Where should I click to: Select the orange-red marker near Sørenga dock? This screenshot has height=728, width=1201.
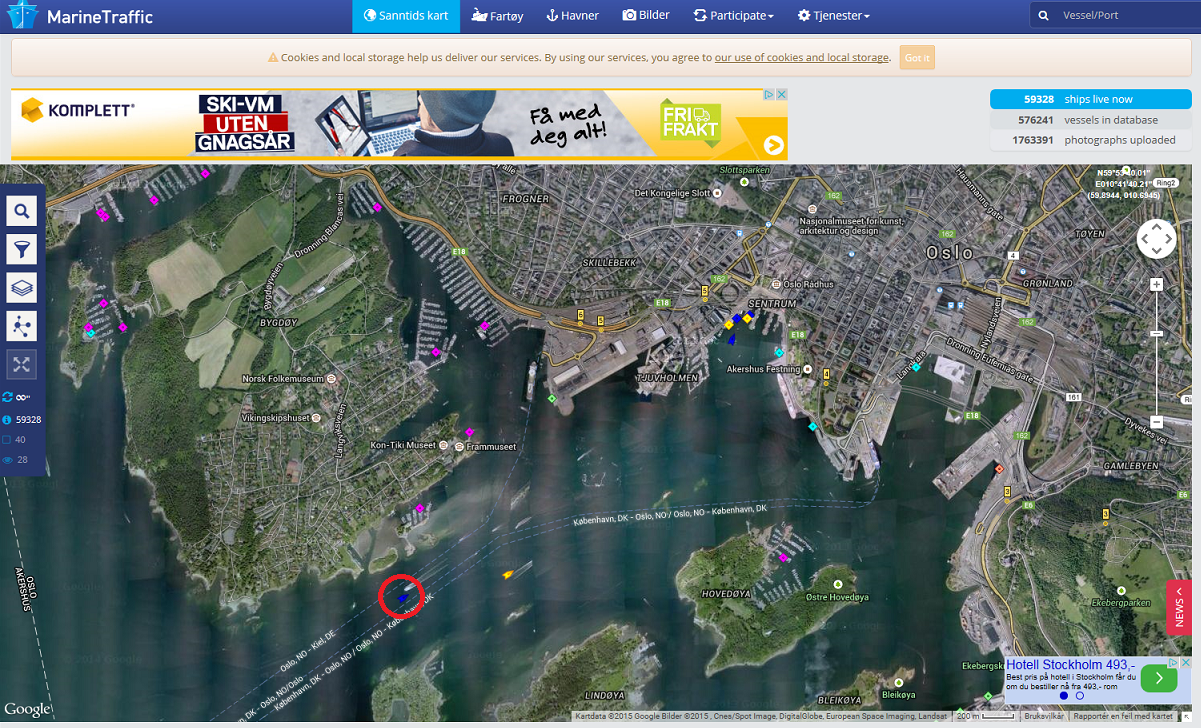click(998, 469)
